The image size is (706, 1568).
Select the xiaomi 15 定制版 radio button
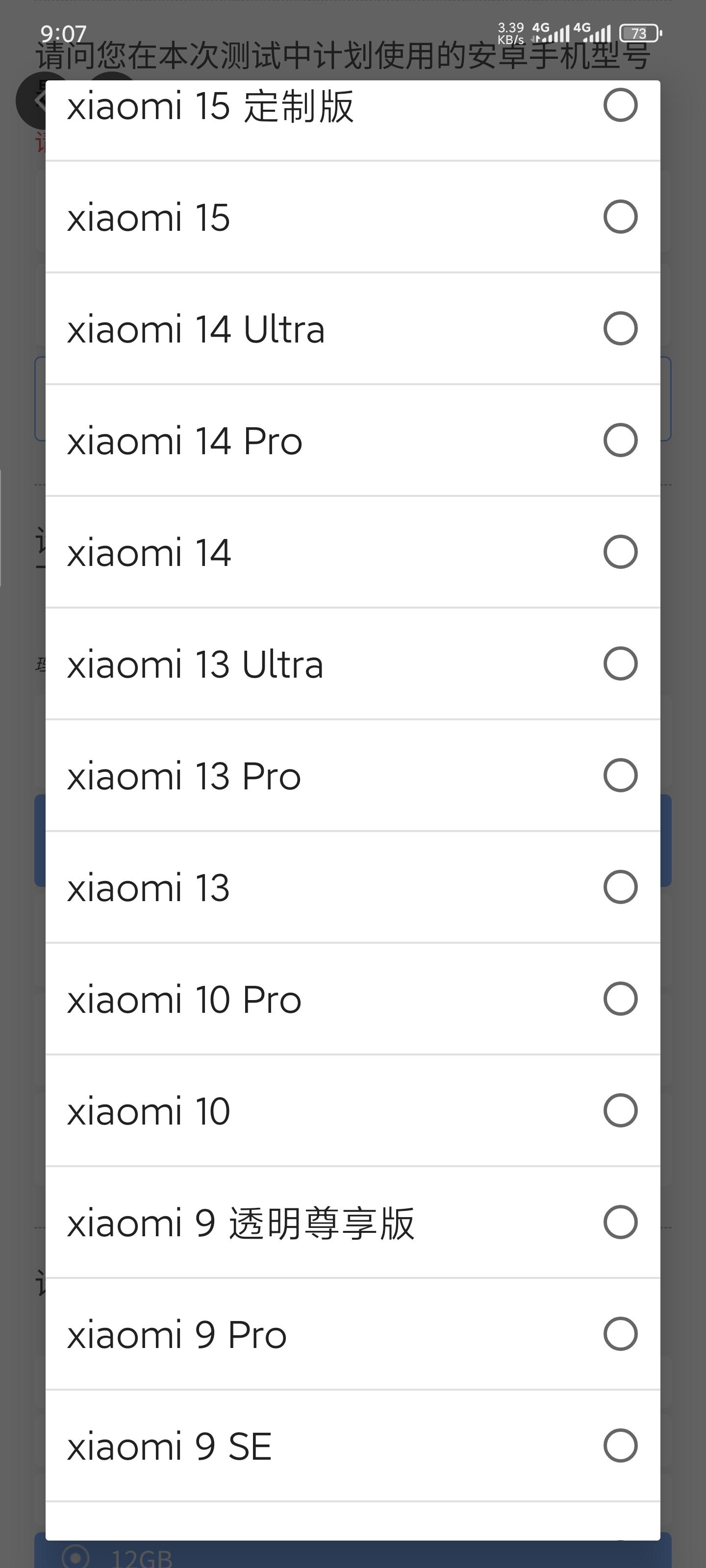pos(620,105)
